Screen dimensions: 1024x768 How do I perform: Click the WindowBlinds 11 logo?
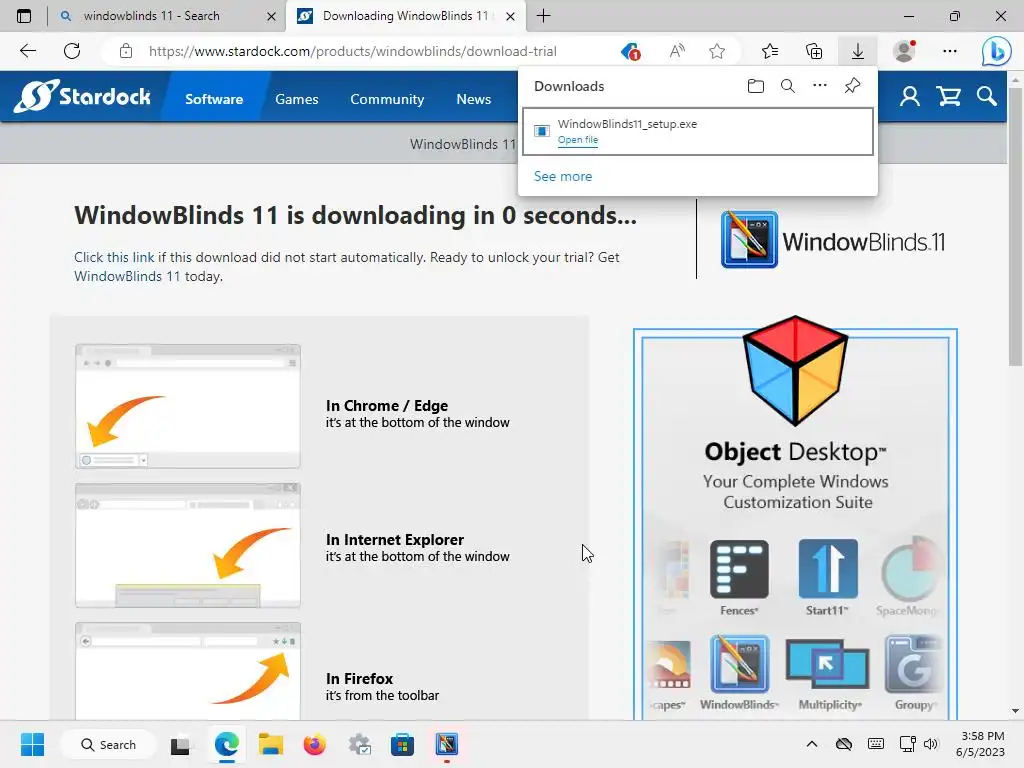[833, 240]
